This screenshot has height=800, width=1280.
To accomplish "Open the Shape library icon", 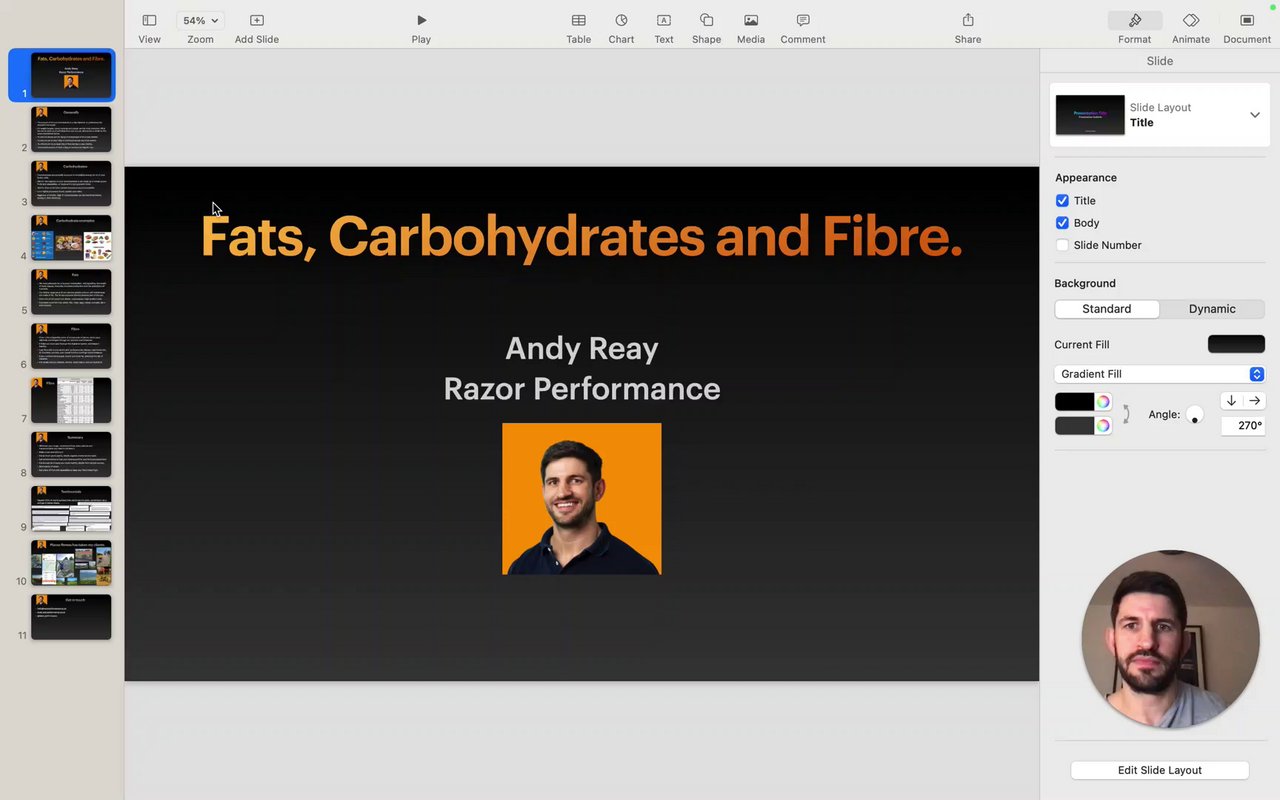I will pyautogui.click(x=706, y=20).
